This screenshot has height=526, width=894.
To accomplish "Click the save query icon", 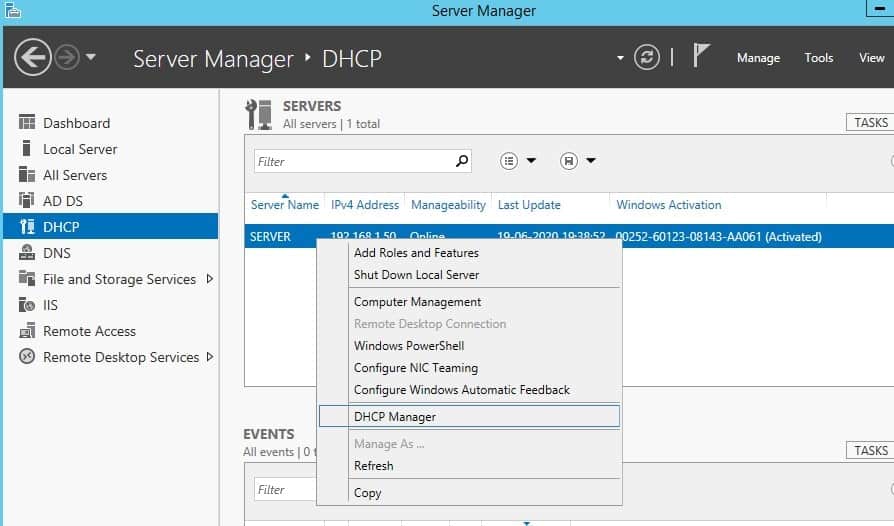I will (569, 161).
